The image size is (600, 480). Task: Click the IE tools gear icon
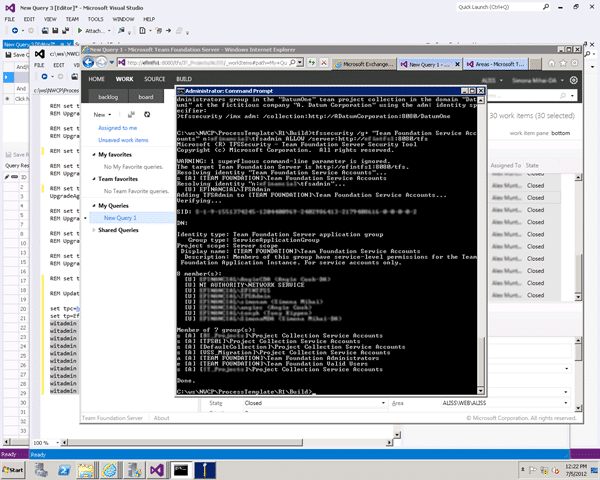(x=575, y=63)
